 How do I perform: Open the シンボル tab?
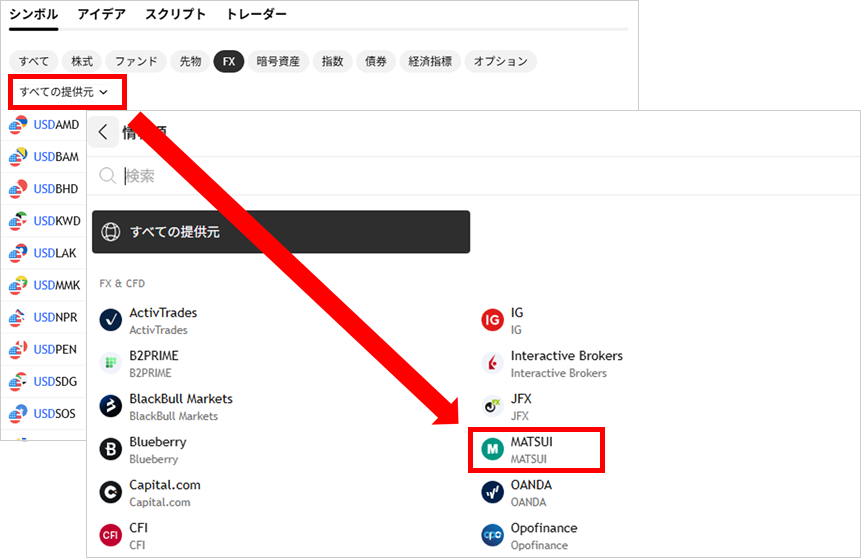(x=33, y=14)
